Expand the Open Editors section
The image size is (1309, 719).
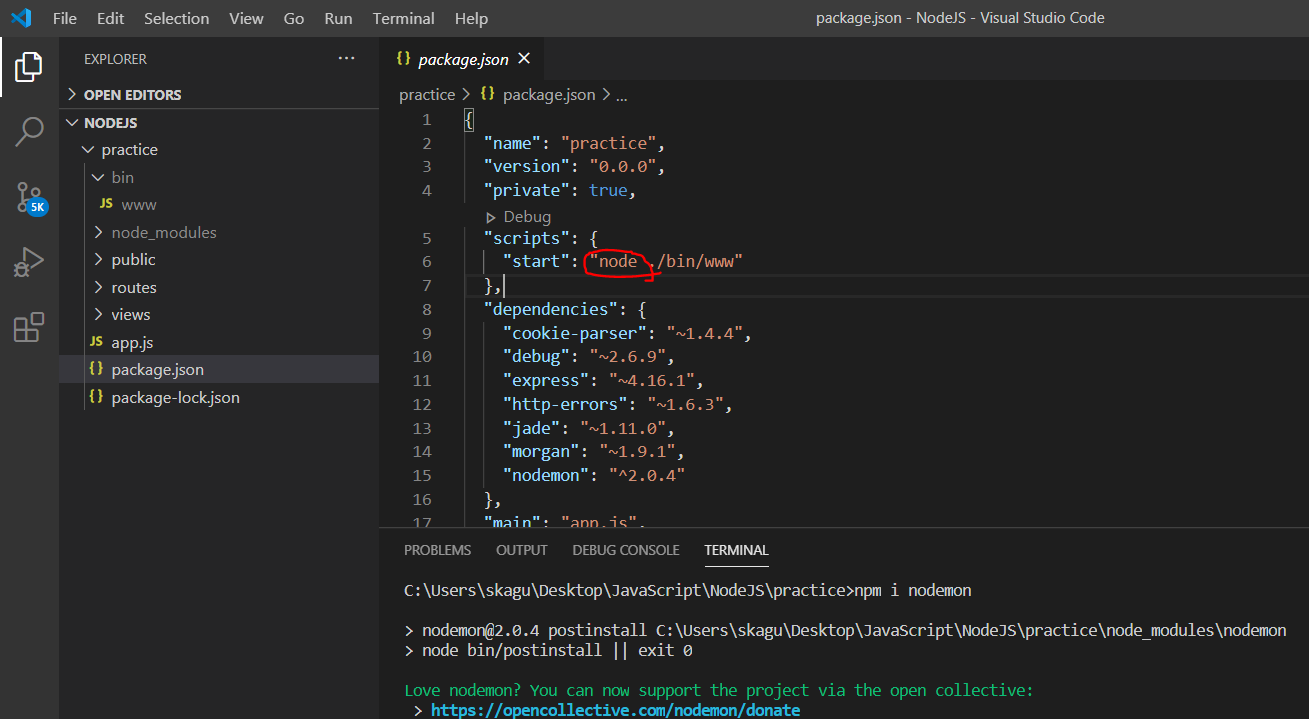tap(72, 94)
